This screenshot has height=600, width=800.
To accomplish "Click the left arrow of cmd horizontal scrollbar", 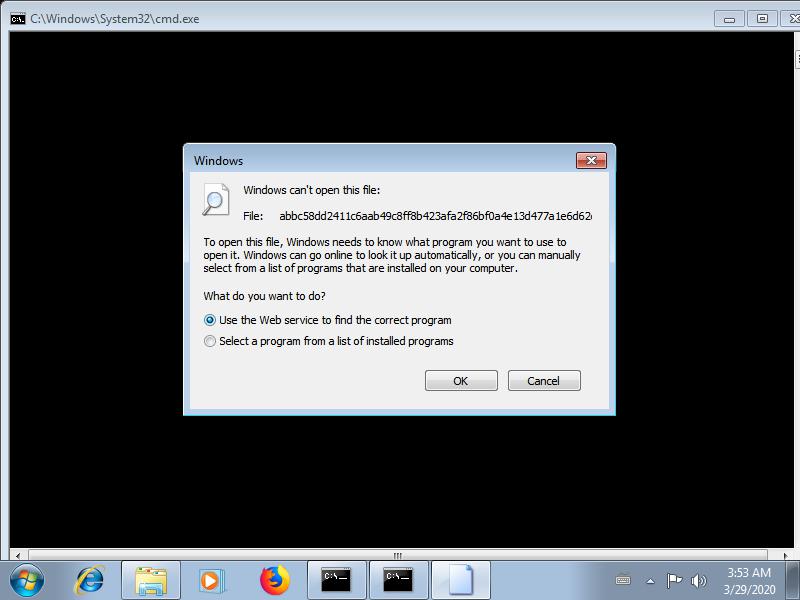I will pyautogui.click(x=18, y=555).
